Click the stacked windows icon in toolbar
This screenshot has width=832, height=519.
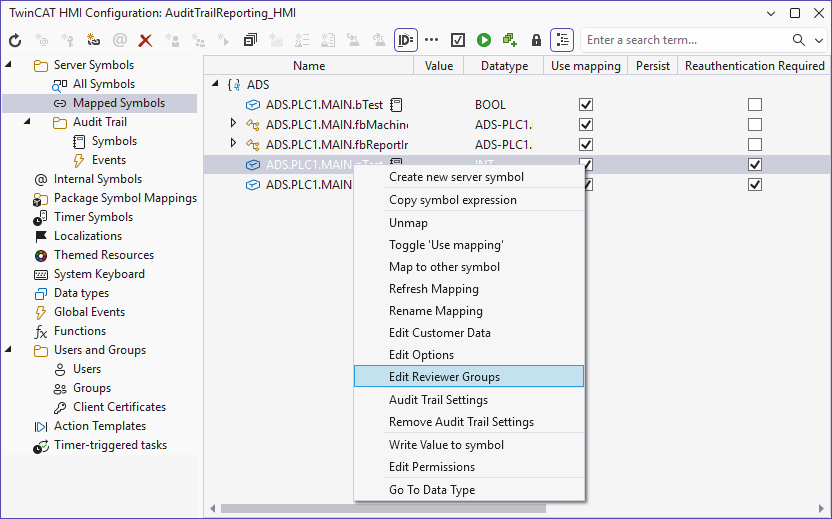(250, 40)
